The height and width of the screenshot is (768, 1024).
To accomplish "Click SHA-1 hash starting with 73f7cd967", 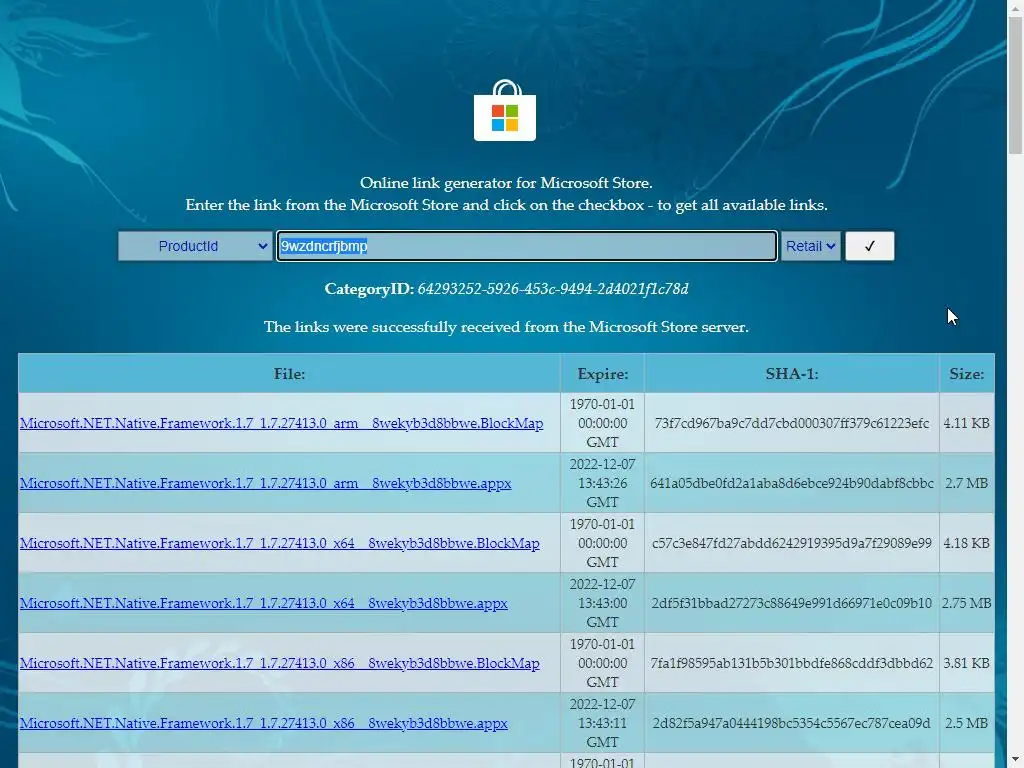I will pyautogui.click(x=792, y=423).
